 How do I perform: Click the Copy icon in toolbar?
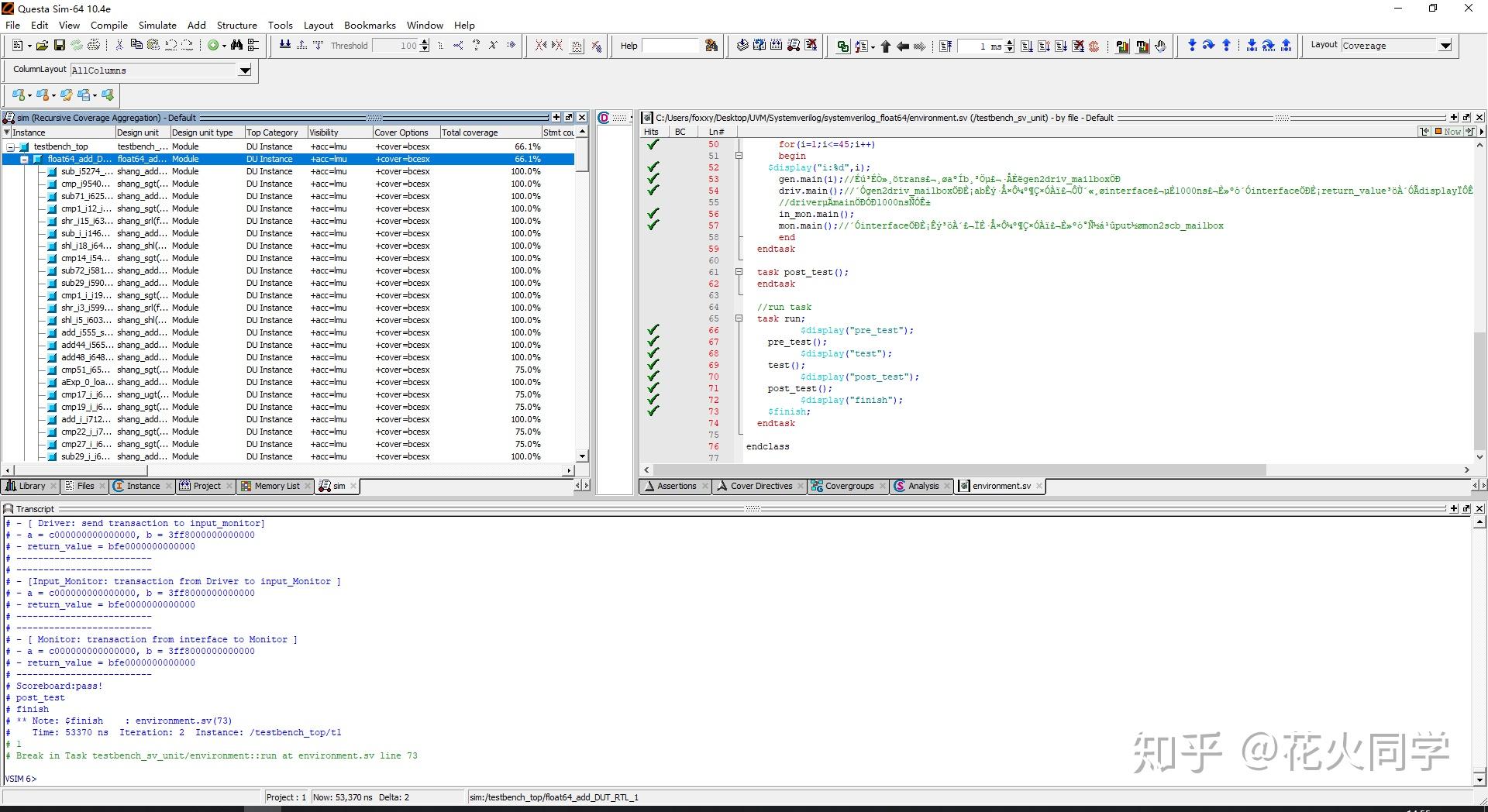point(136,46)
